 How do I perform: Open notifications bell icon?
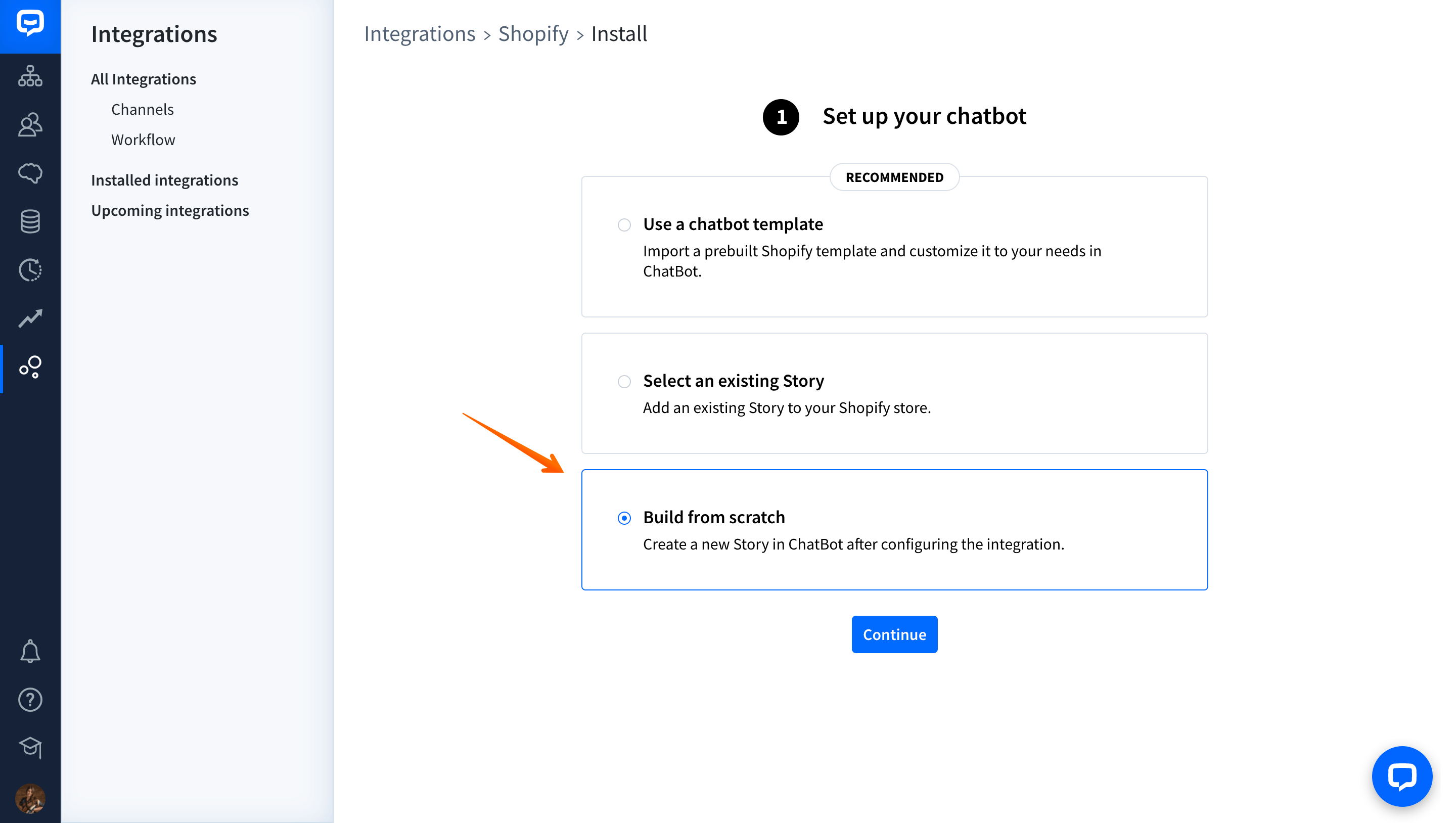click(x=30, y=651)
